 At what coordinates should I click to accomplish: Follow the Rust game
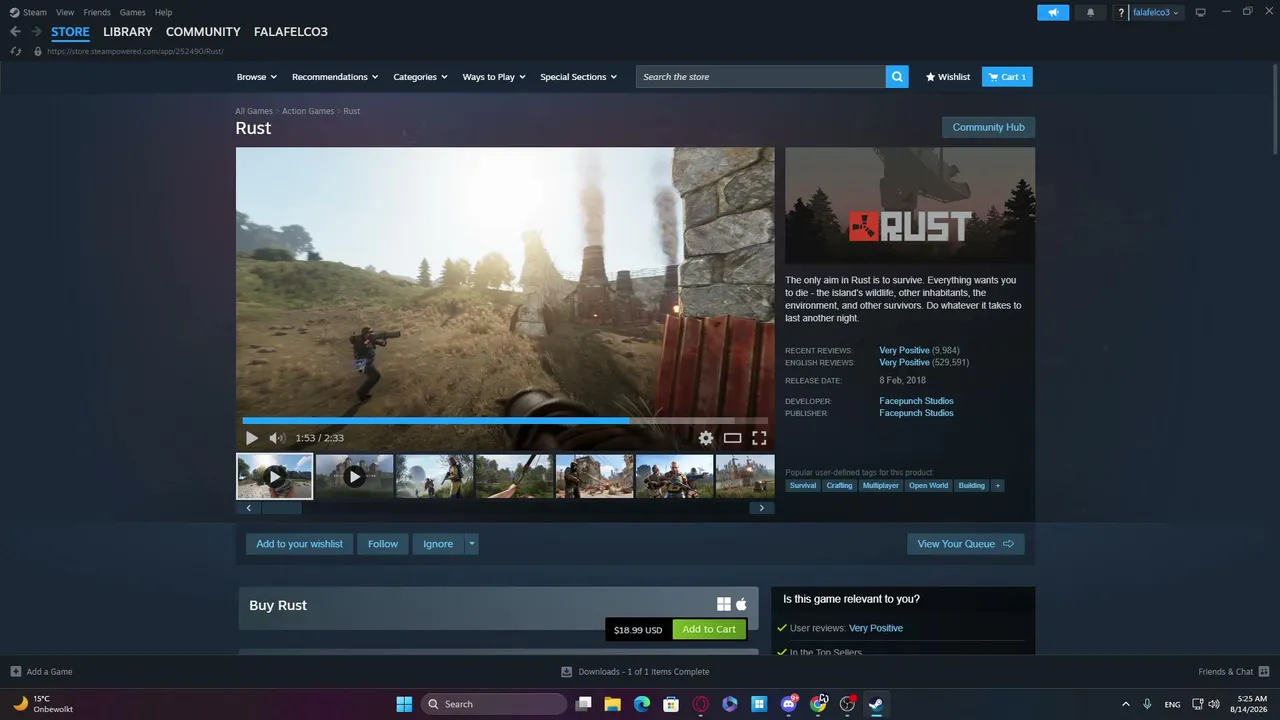tap(383, 544)
